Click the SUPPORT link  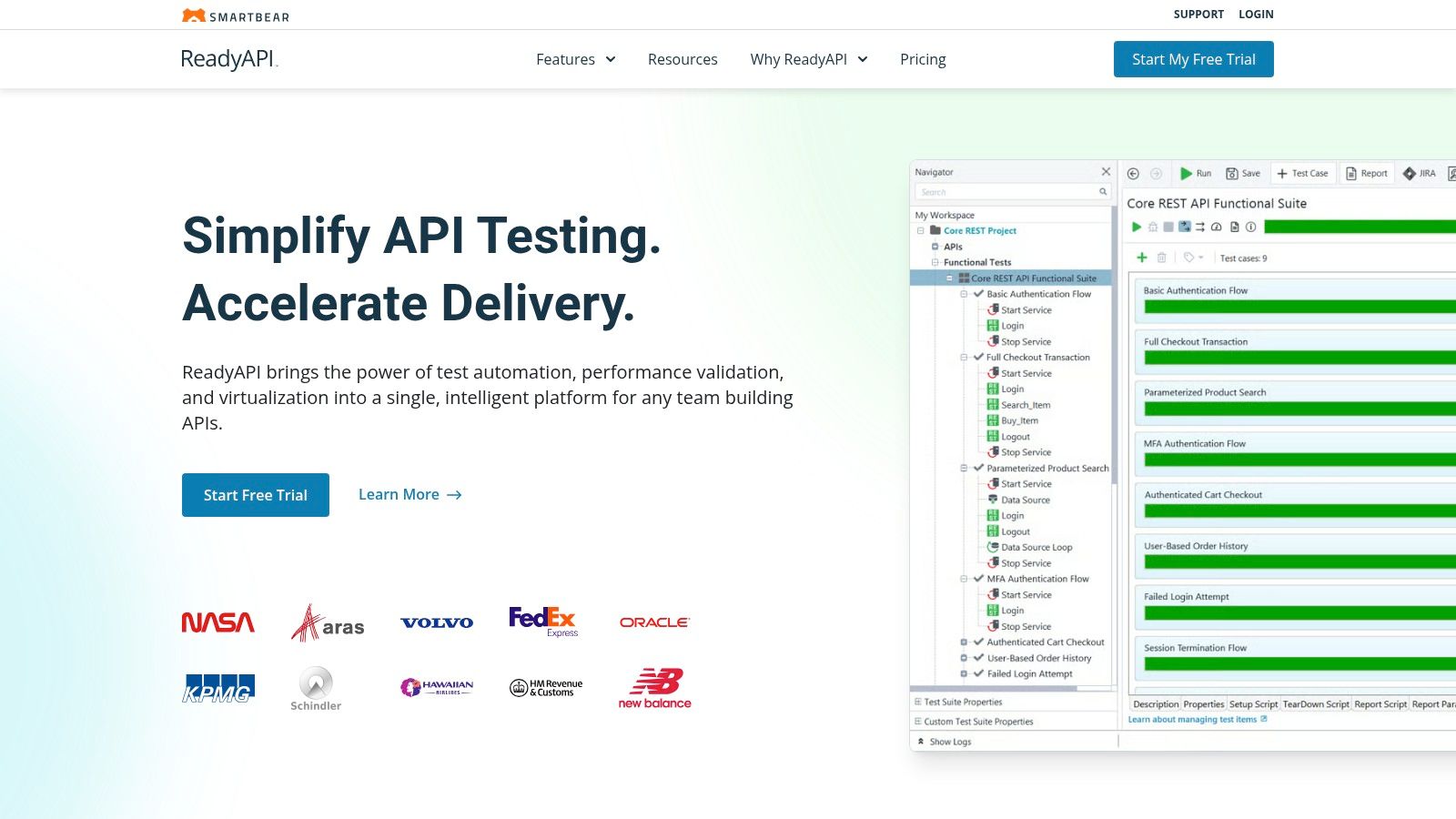pyautogui.click(x=1198, y=15)
